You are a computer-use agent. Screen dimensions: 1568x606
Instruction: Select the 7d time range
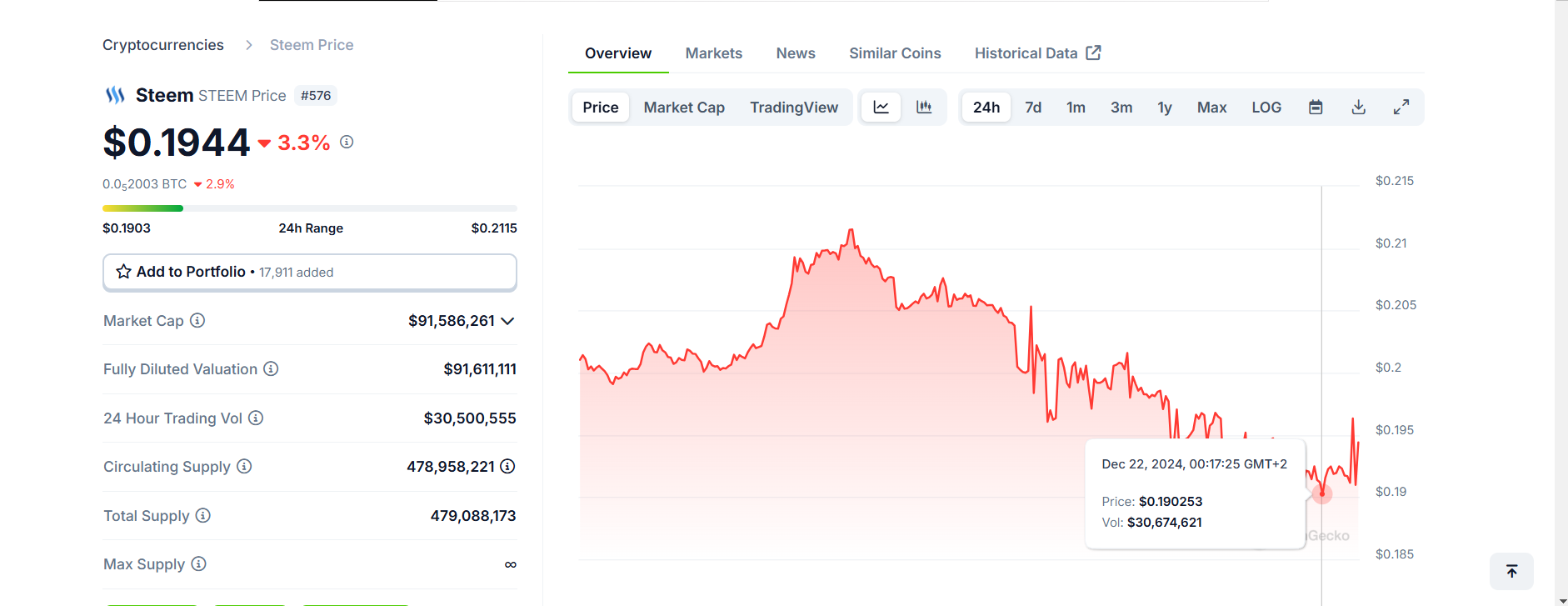1033,108
